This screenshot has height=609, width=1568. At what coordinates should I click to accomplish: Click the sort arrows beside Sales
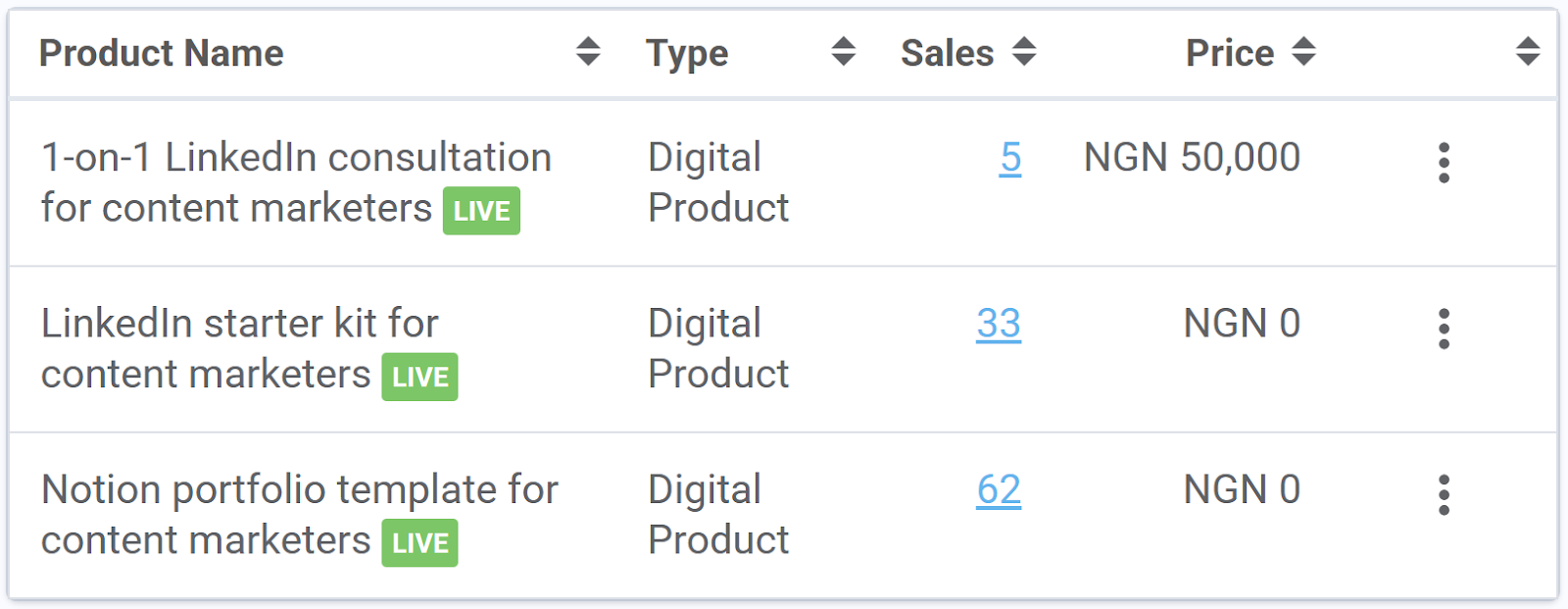[1024, 52]
